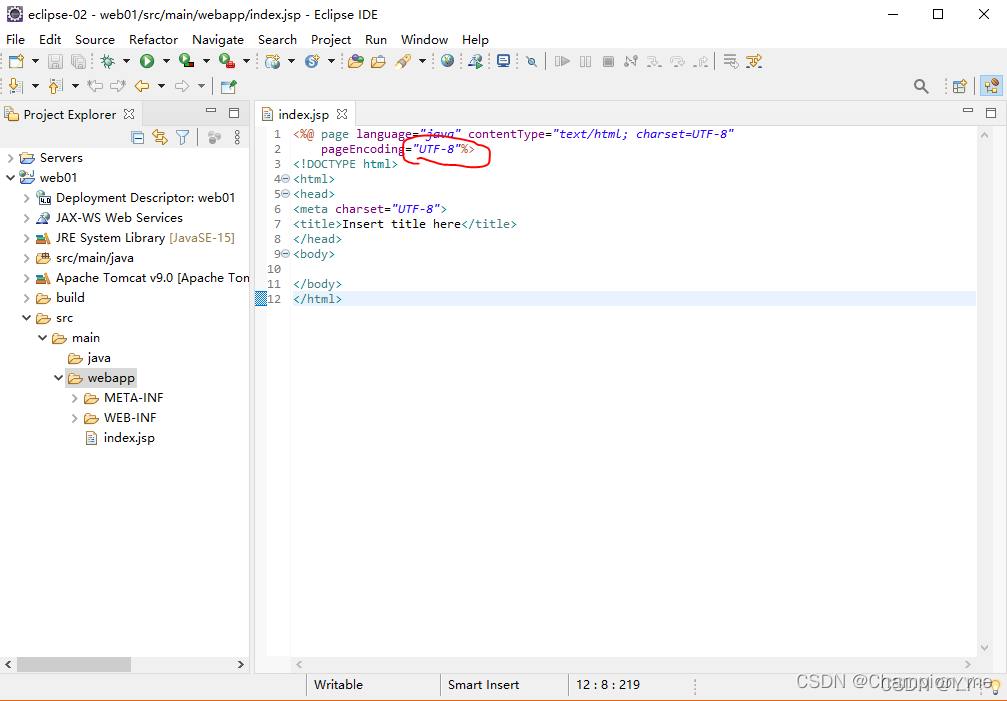Click the Open Perspective icon
The image size is (1007, 701).
[x=959, y=86]
